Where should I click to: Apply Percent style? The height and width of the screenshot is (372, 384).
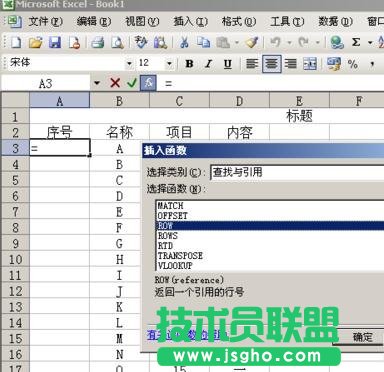pyautogui.click(x=353, y=63)
